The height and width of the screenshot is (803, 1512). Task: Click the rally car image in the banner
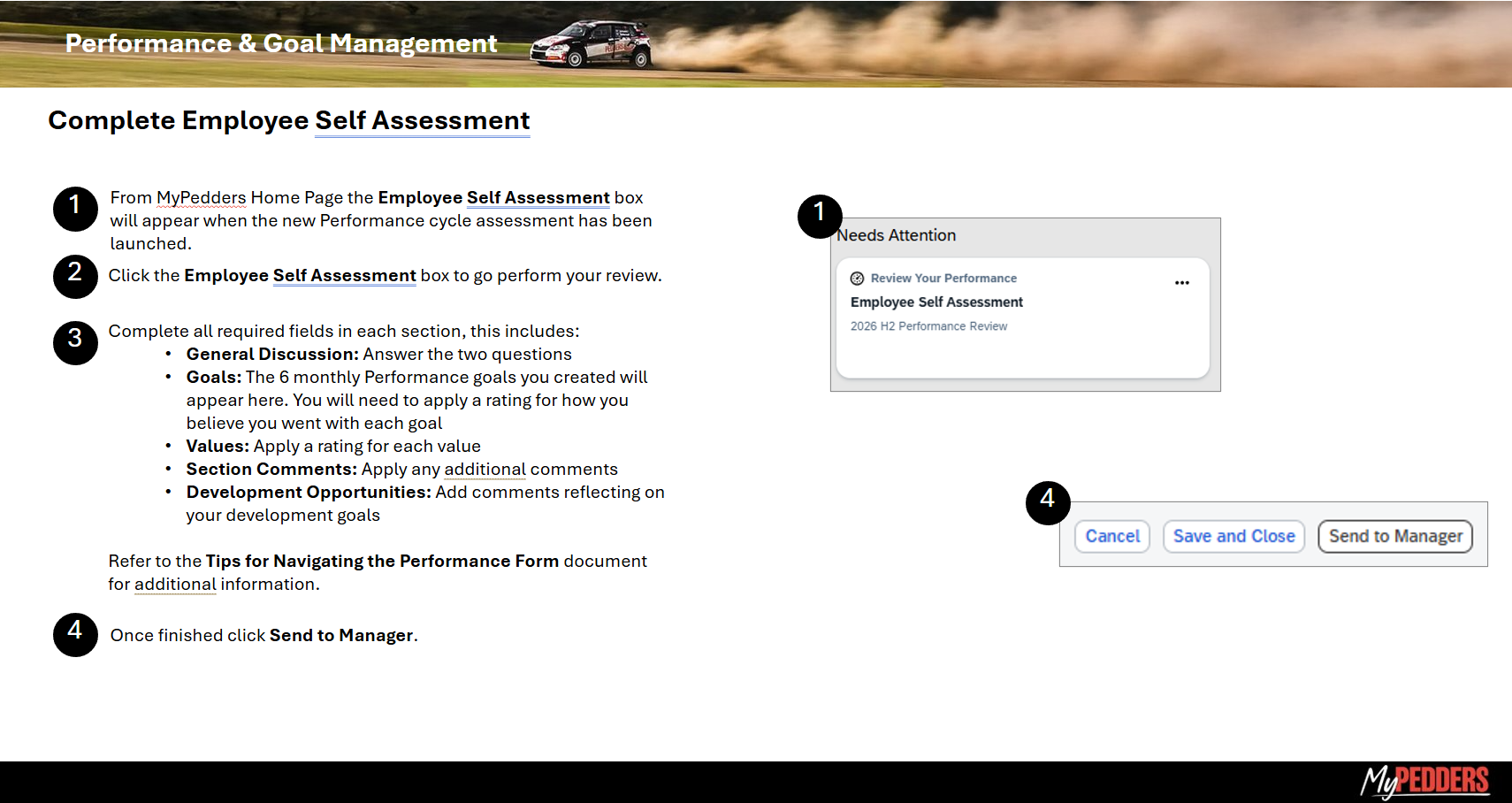(x=592, y=44)
